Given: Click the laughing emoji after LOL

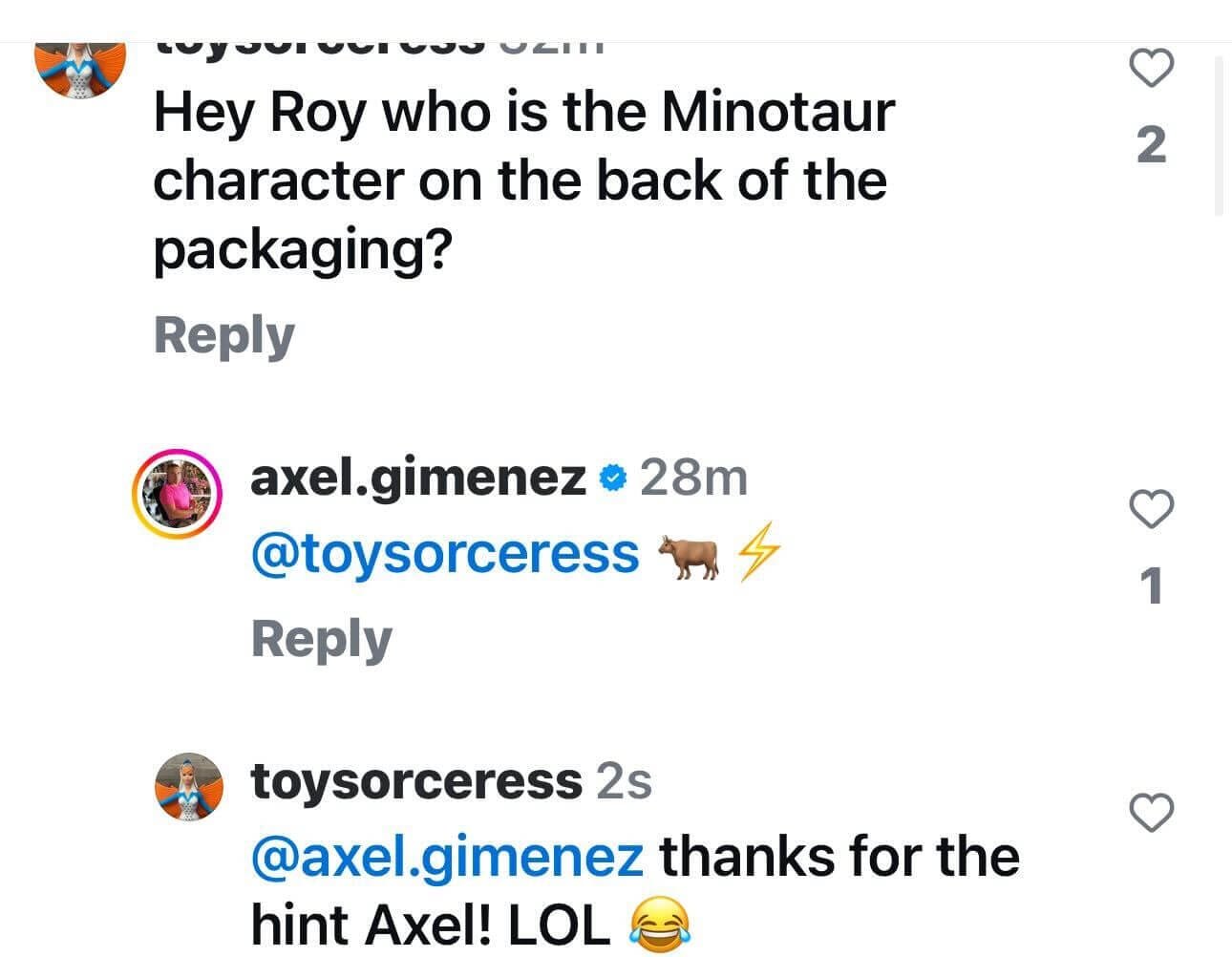Looking at the screenshot, I should pyautogui.click(x=660, y=927).
